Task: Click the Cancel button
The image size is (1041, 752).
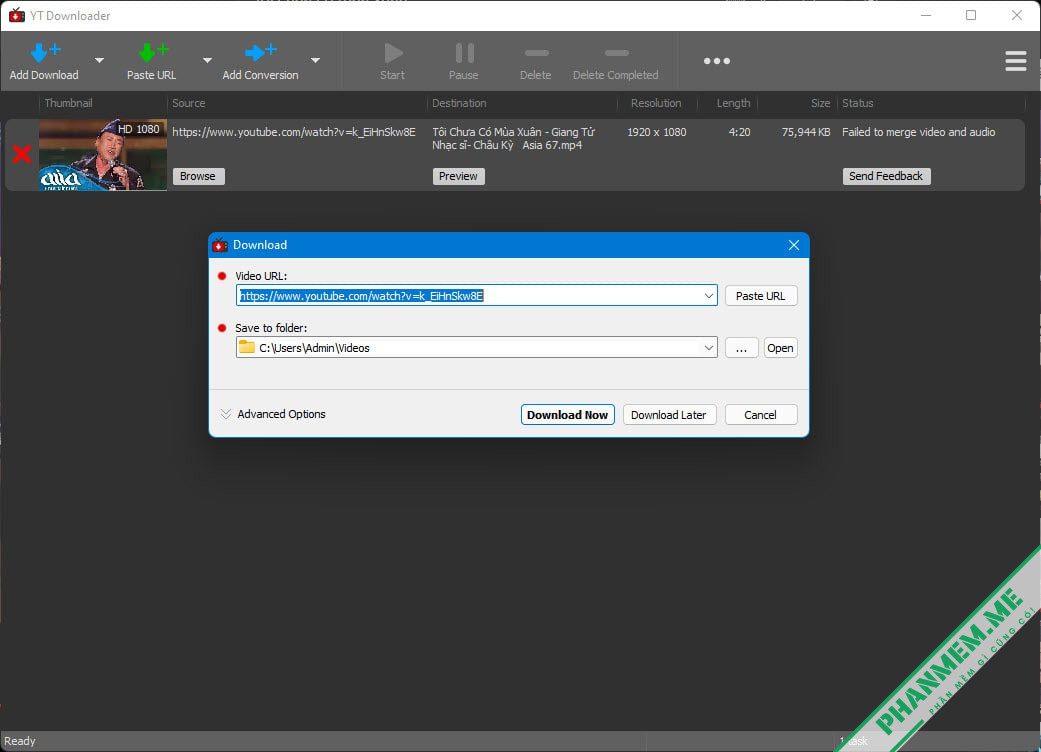Action: pos(761,415)
